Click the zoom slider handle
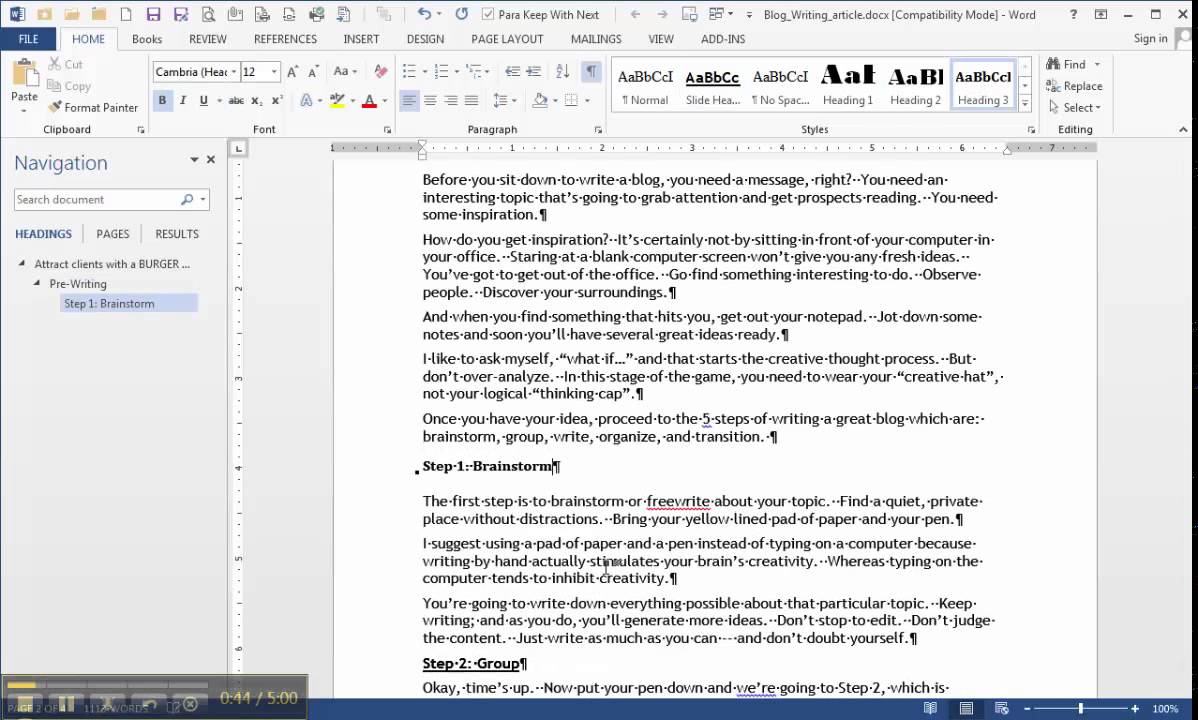1198x720 pixels. coord(1080,709)
